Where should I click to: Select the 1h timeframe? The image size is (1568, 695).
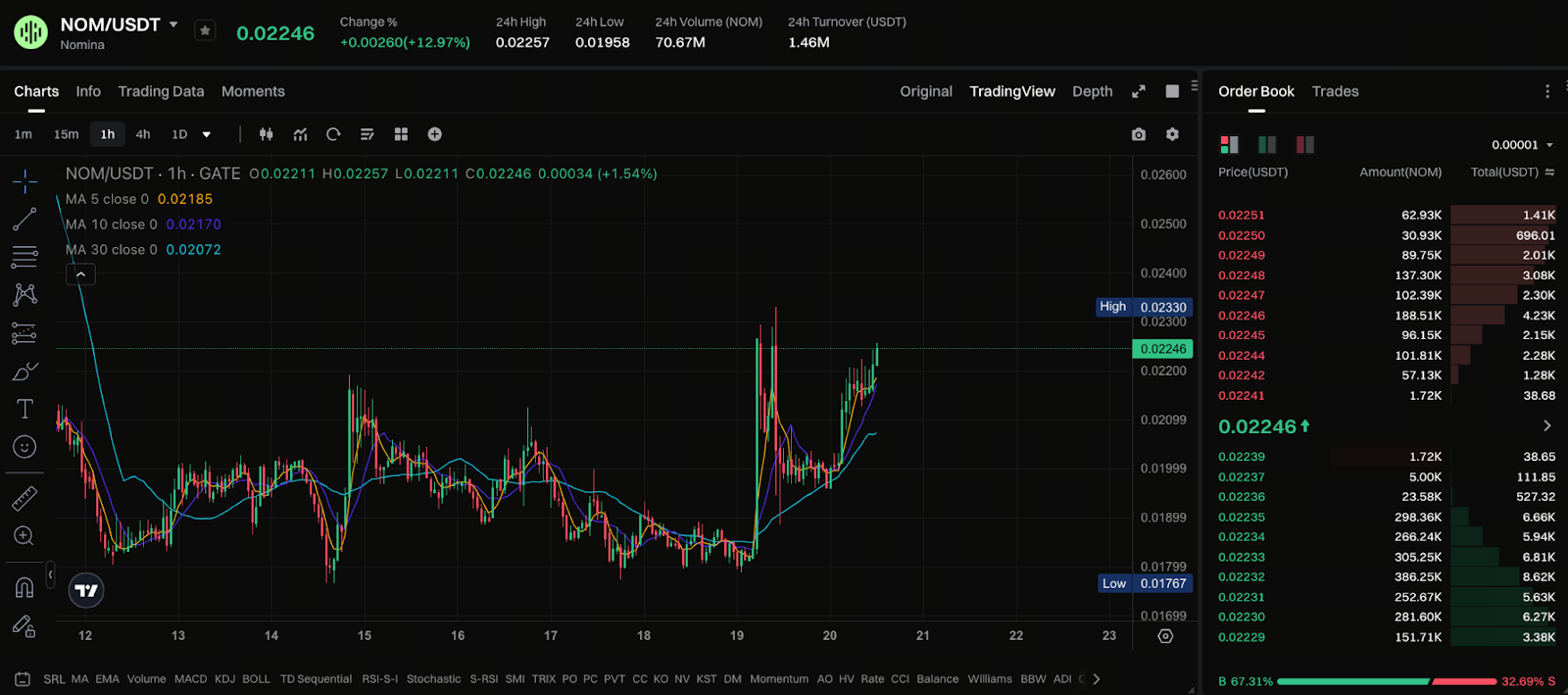[108, 134]
